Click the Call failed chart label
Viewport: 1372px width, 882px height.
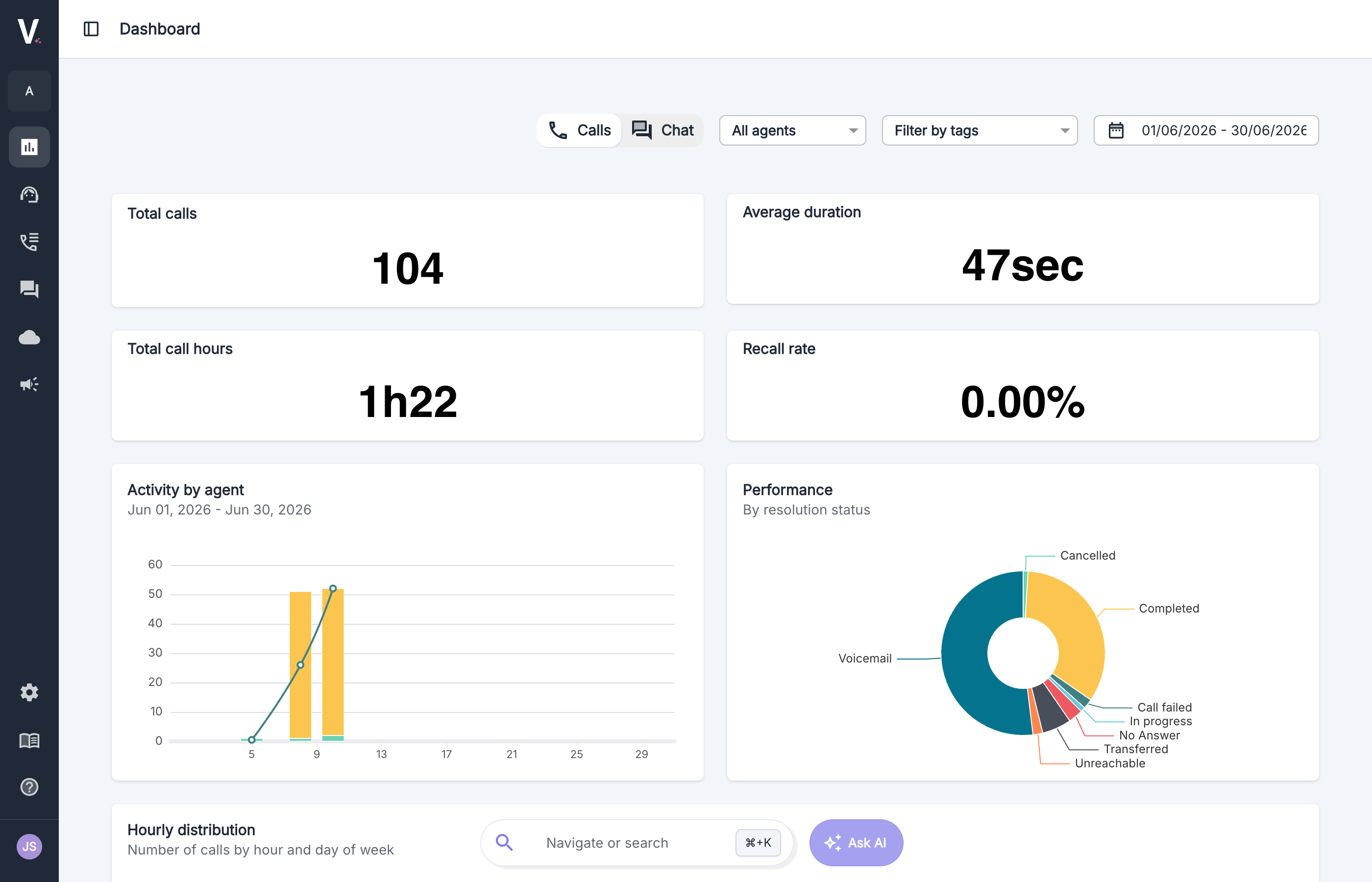pos(1164,708)
